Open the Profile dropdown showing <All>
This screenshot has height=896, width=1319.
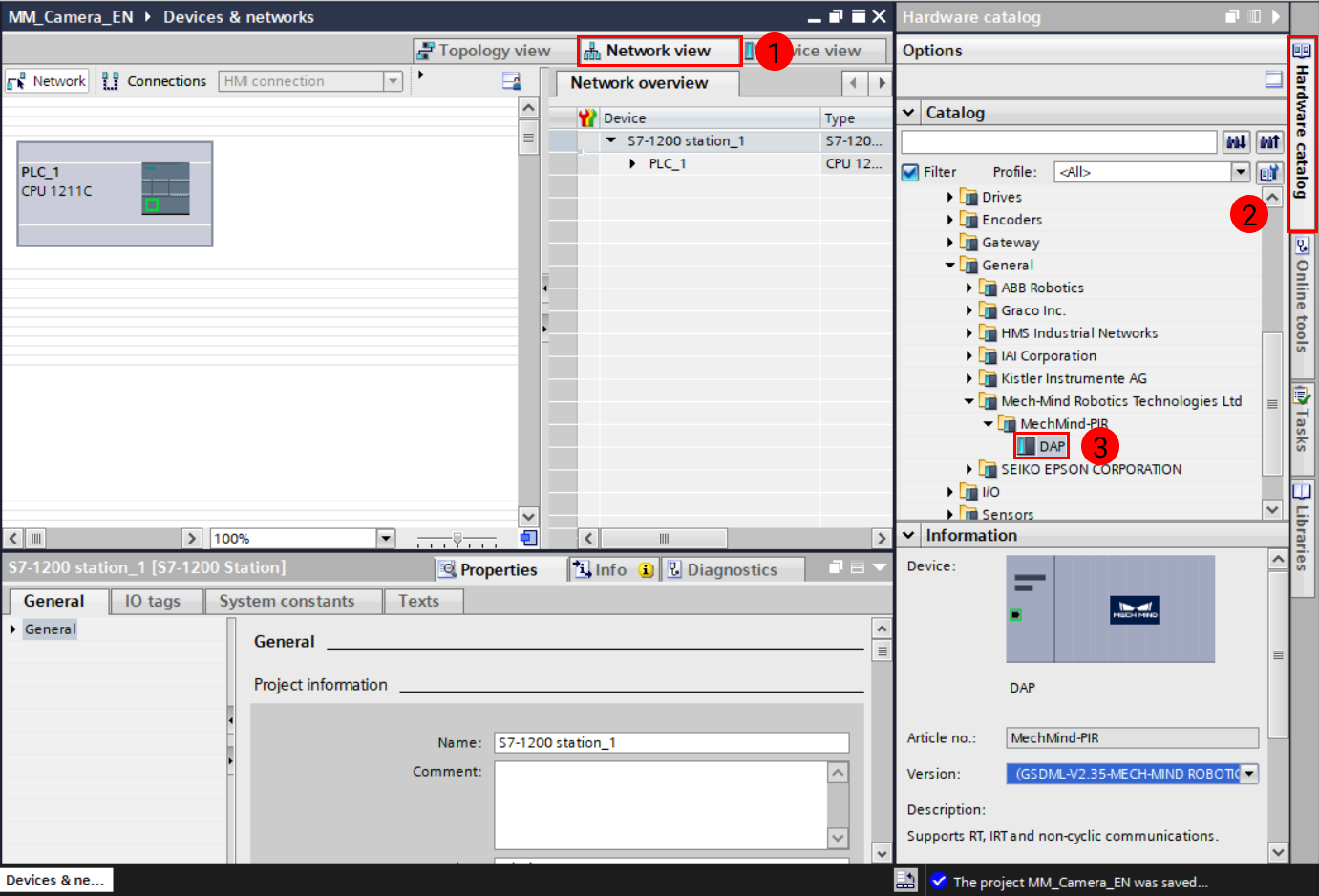click(1240, 172)
